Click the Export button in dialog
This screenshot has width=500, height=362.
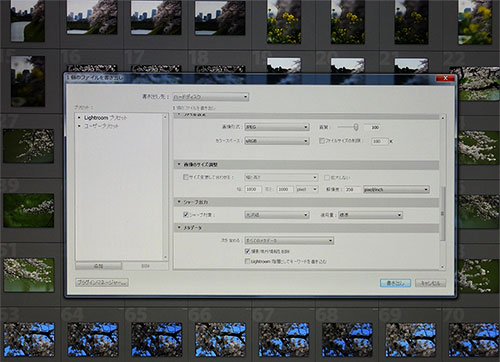point(395,283)
